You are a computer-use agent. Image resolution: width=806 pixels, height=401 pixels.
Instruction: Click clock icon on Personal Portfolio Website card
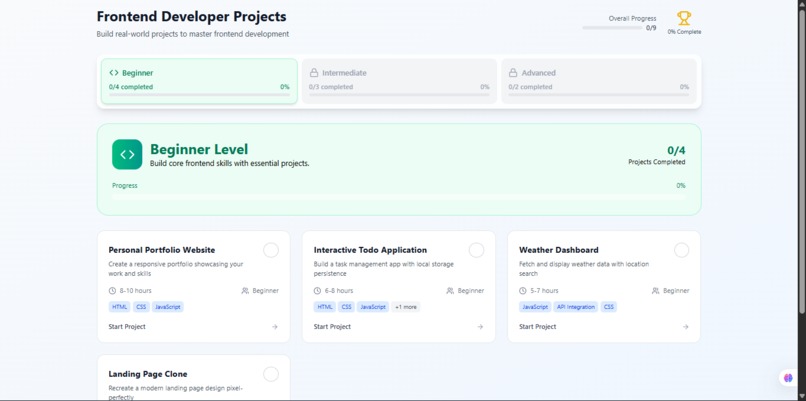click(112, 291)
